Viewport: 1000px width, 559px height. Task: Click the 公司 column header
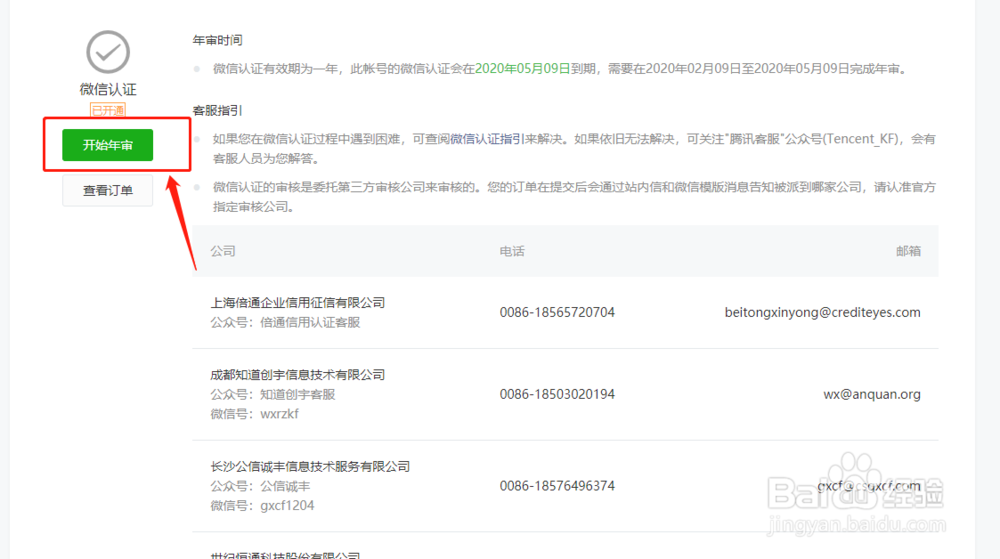223,251
